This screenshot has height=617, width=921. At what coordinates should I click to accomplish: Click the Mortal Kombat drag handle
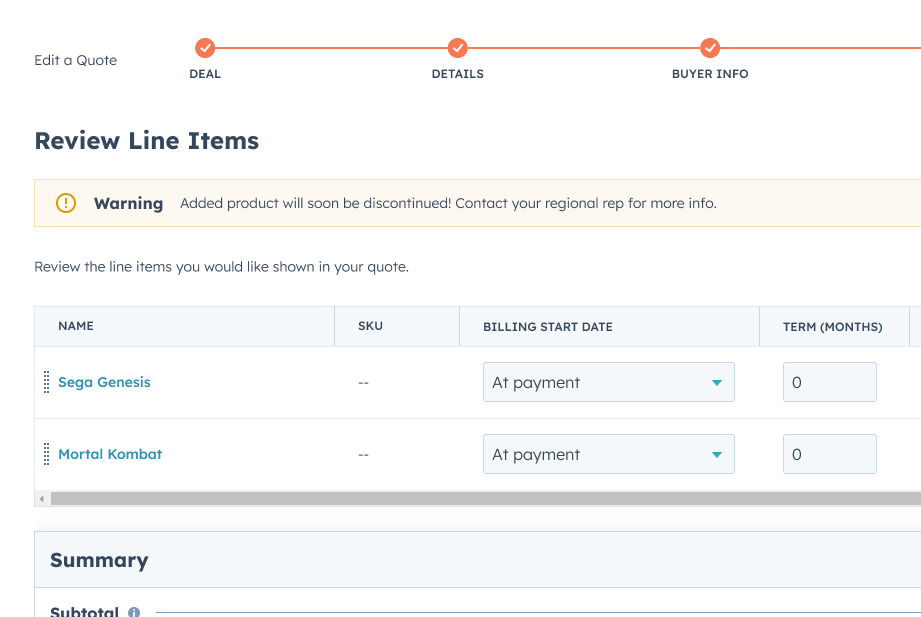(x=46, y=454)
